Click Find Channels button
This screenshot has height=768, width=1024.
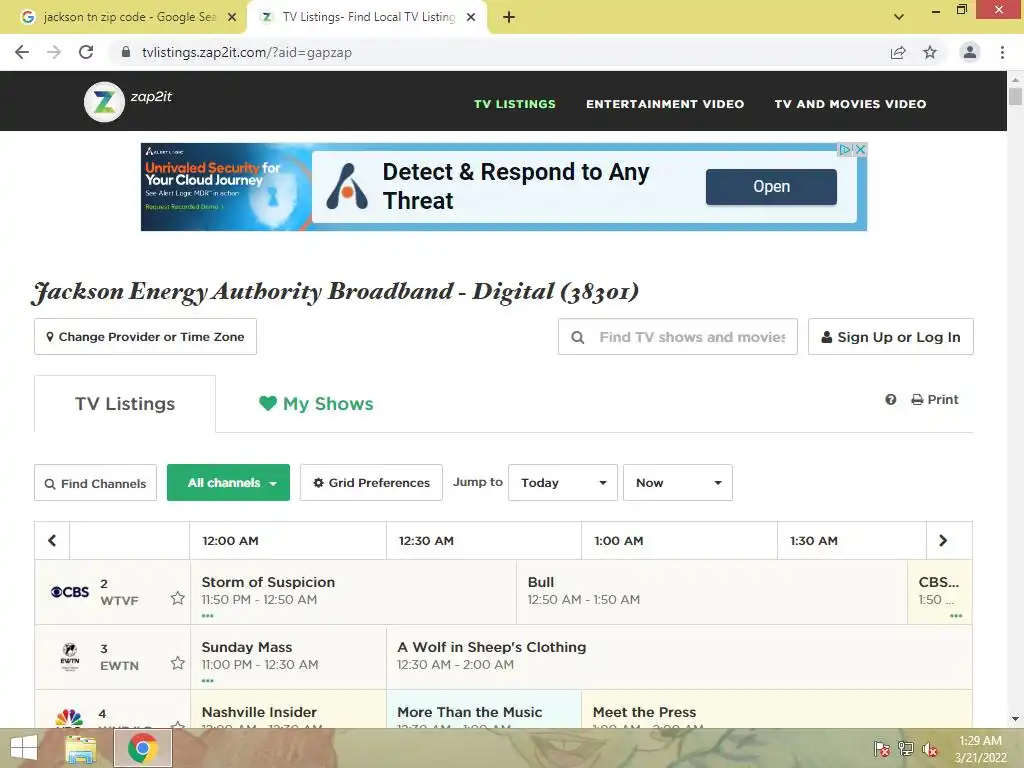pos(95,483)
